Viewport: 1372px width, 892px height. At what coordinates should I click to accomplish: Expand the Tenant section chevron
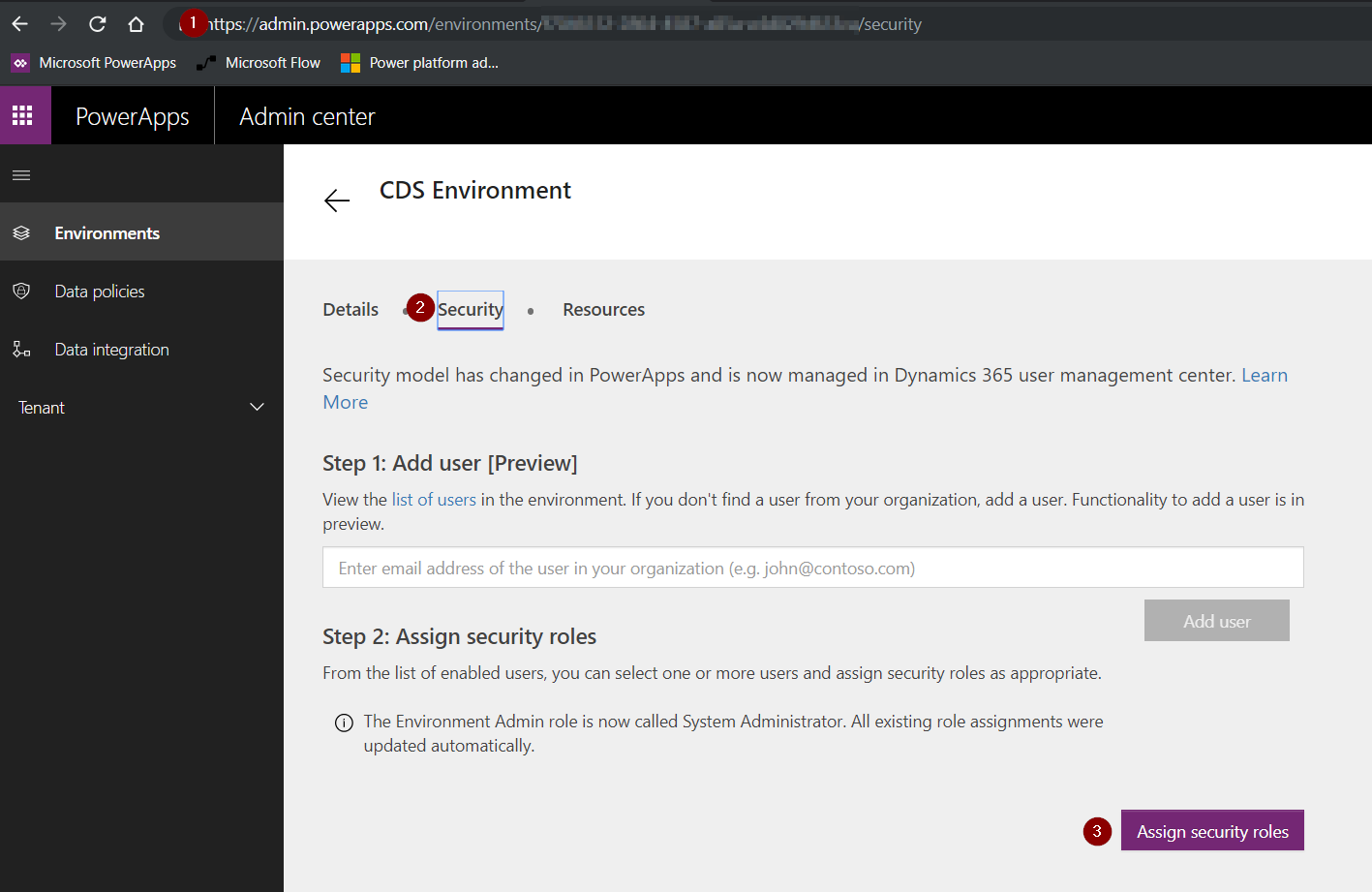click(x=257, y=408)
